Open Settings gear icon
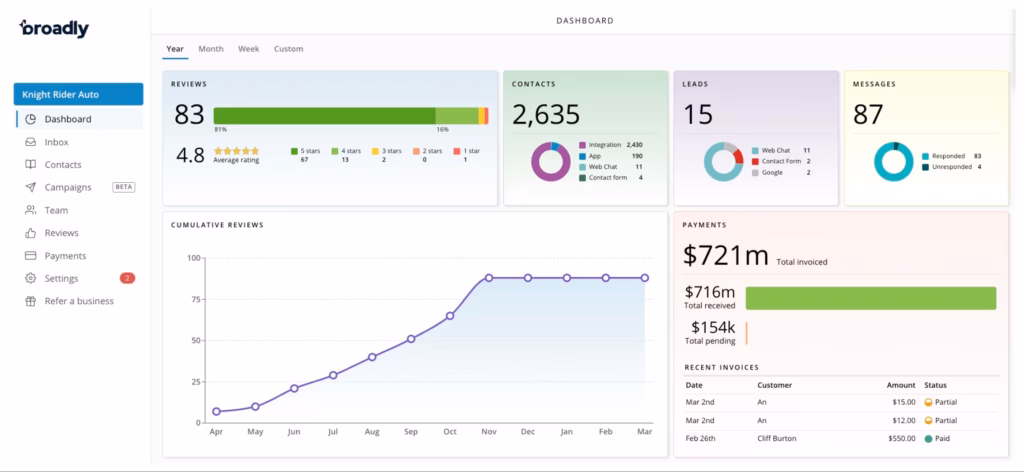The image size is (1024, 472). [30, 278]
